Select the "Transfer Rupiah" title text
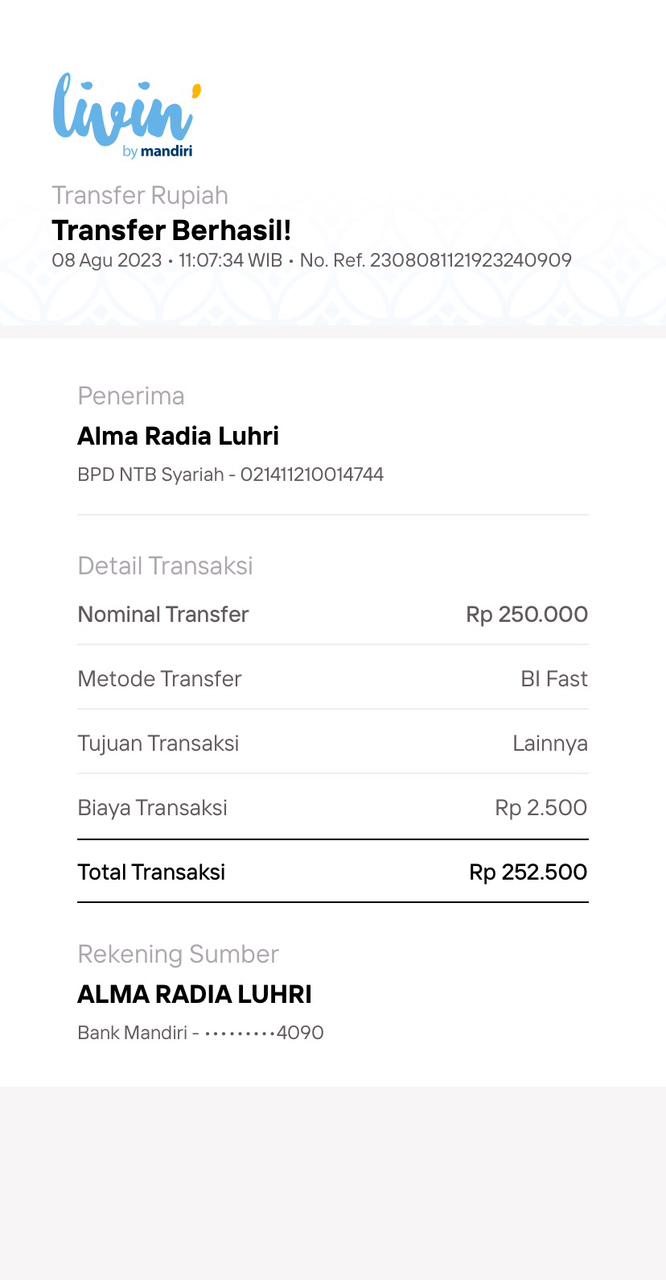Screen dimensions: 666x1280 click(x=140, y=195)
